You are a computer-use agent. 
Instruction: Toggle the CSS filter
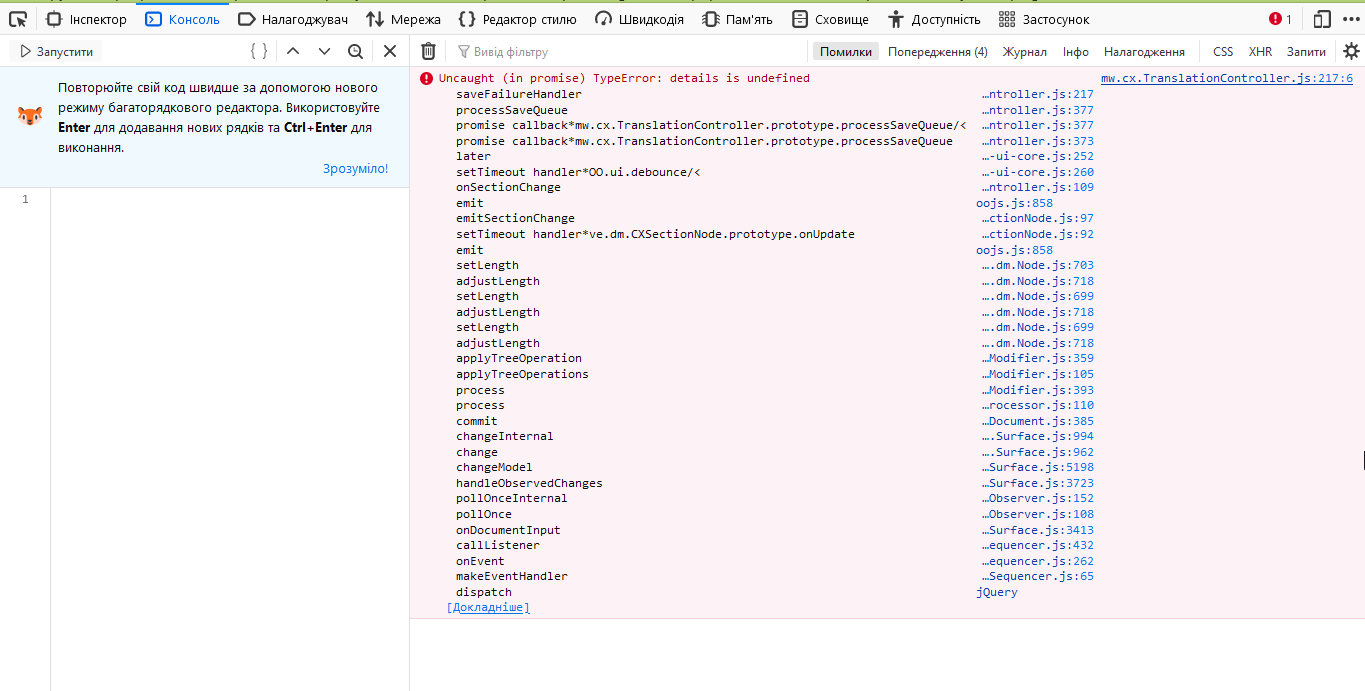[x=1223, y=51]
